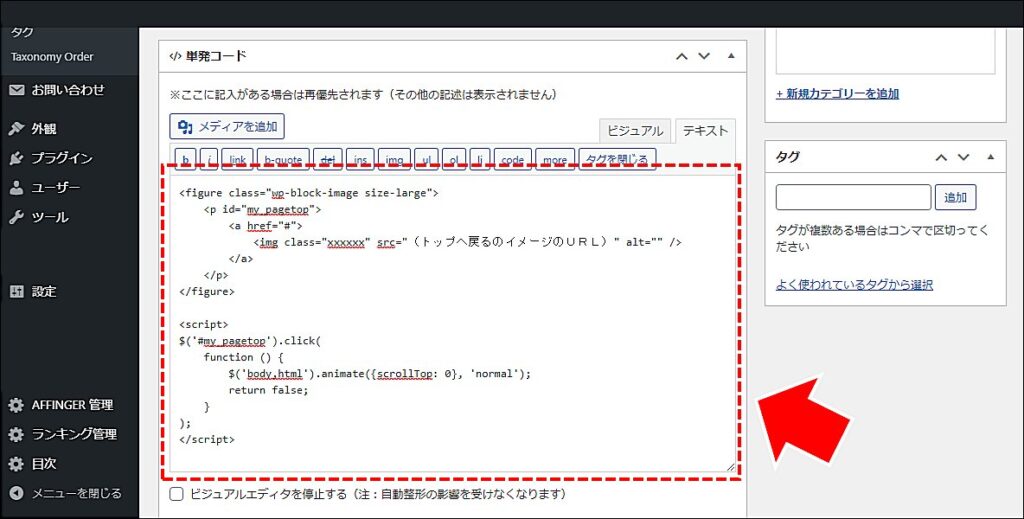Click 新規カテゴリーを追加 link
This screenshot has width=1024, height=519.
point(837,94)
